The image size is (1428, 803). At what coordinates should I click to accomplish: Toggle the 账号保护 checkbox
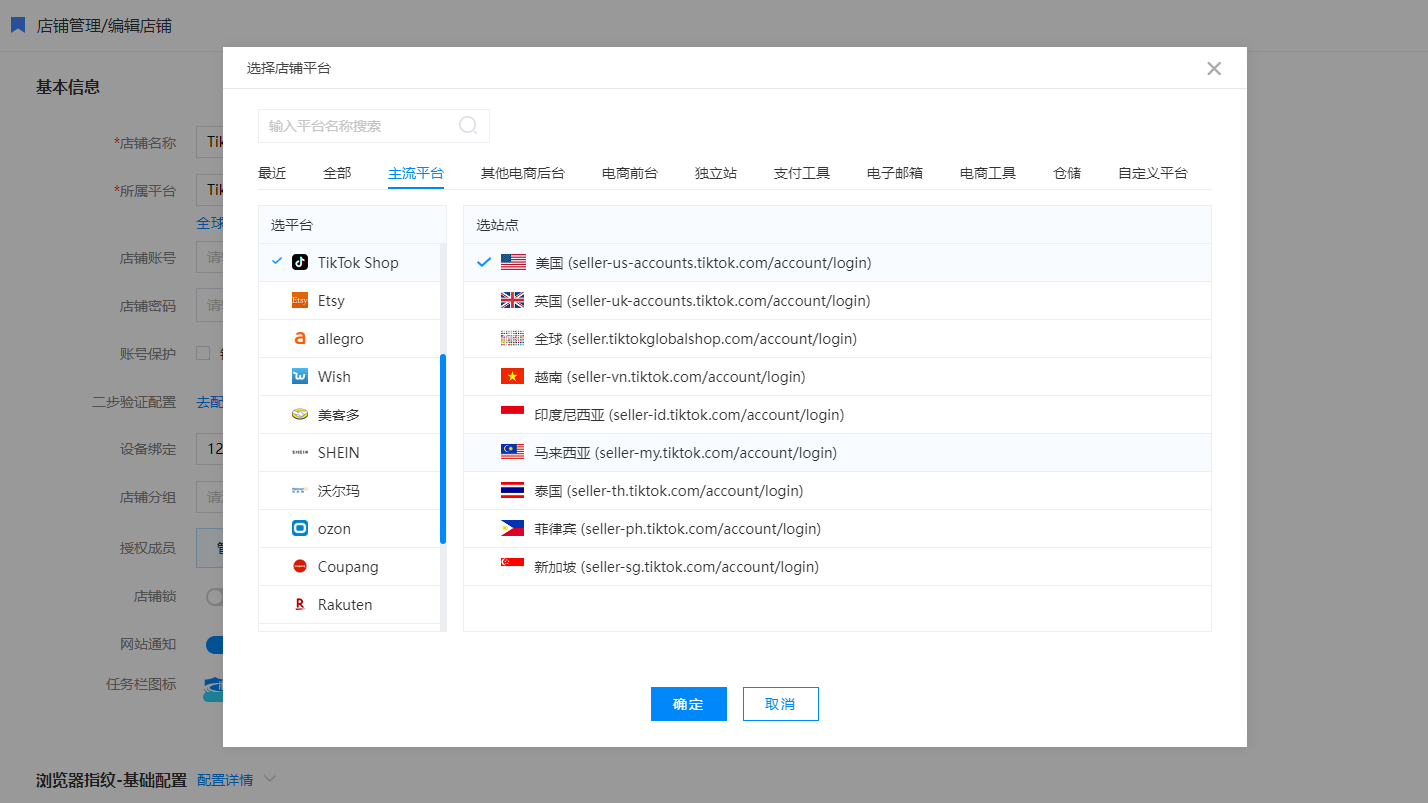point(203,353)
